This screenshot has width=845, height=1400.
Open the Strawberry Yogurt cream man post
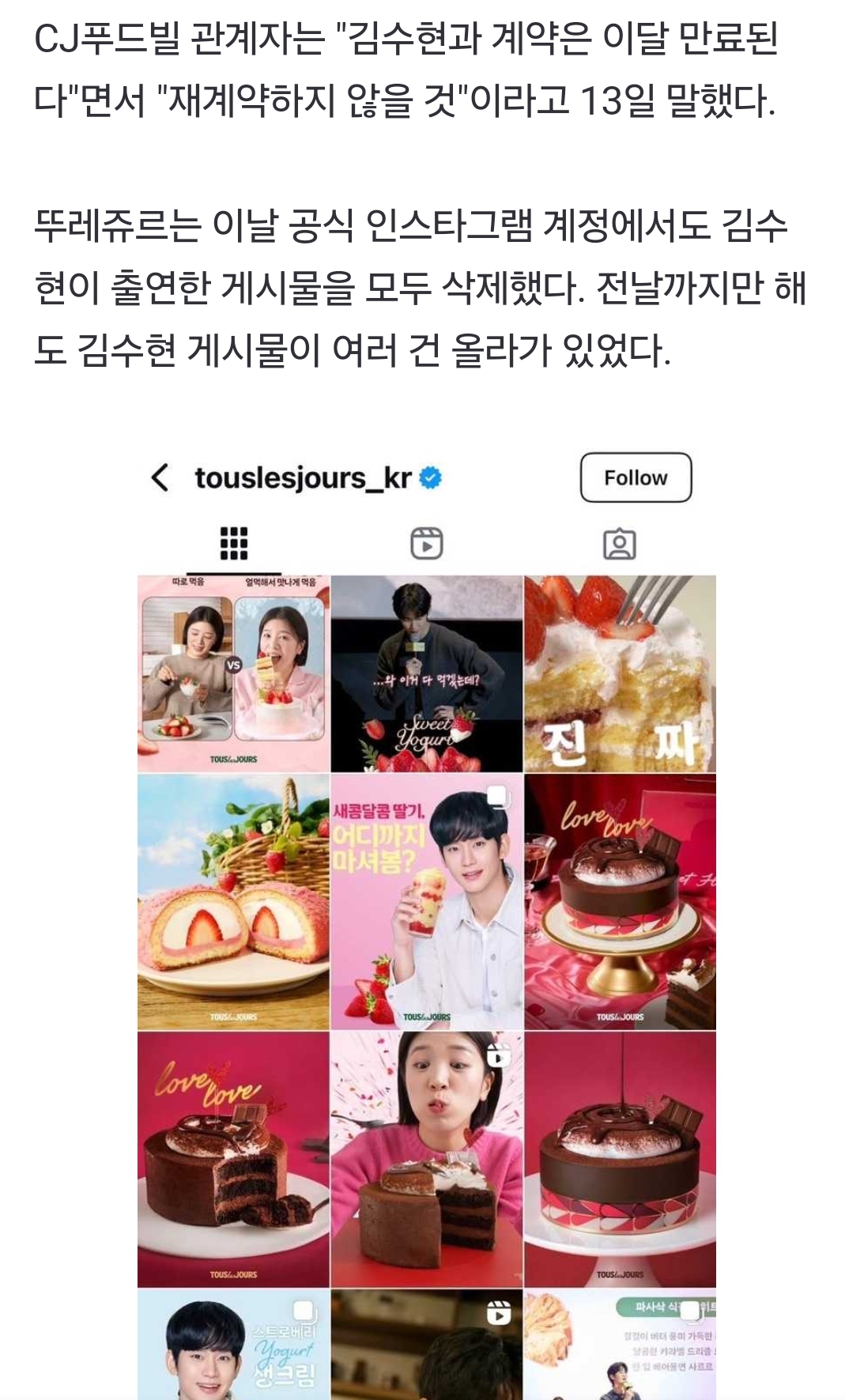click(x=233, y=1345)
